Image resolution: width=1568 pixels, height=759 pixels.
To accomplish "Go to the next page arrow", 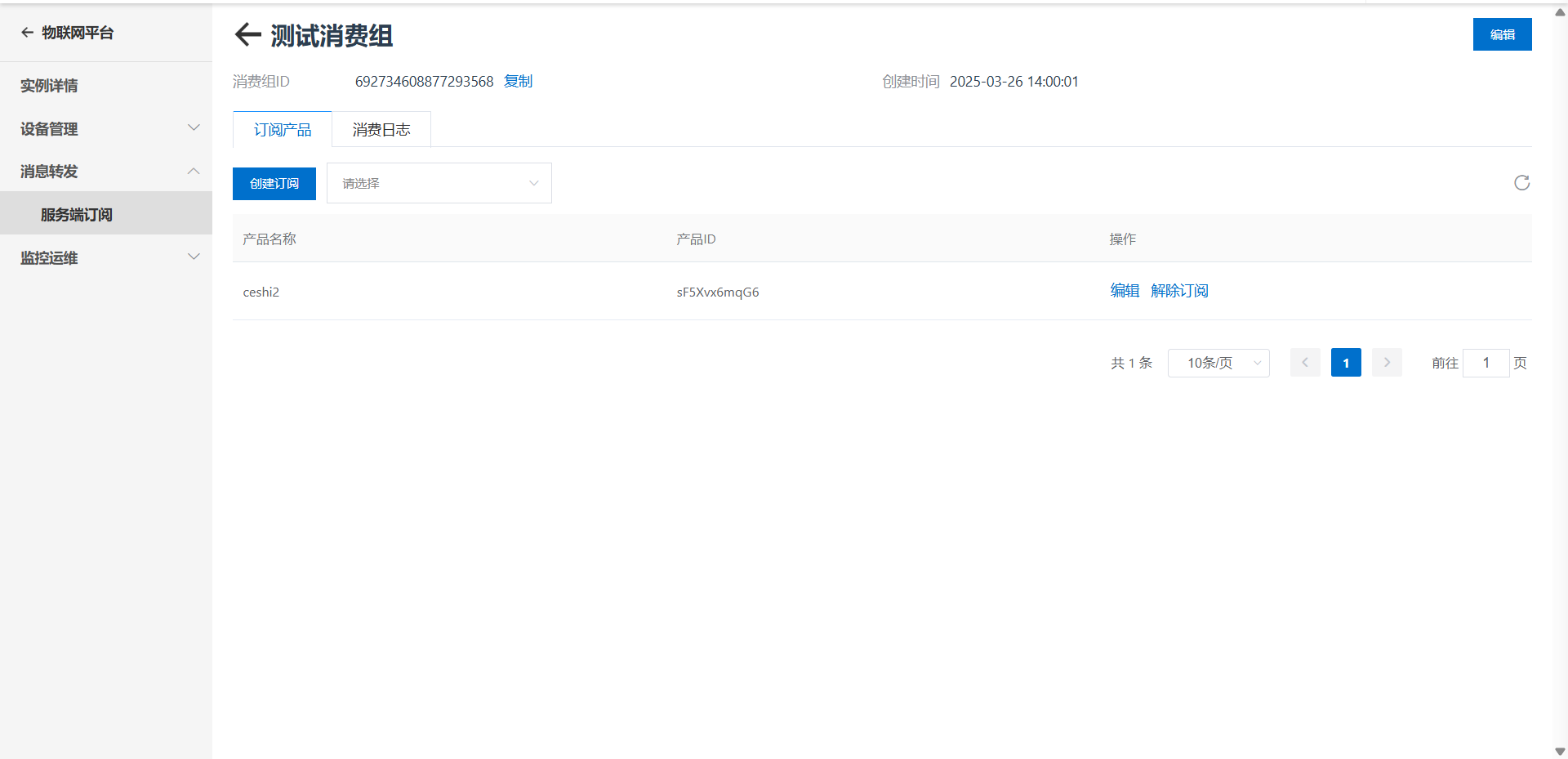I will coord(1387,363).
